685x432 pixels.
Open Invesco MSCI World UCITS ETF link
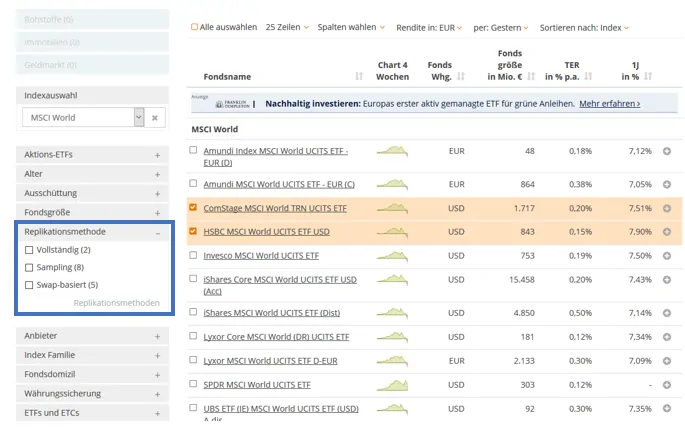pos(261,256)
